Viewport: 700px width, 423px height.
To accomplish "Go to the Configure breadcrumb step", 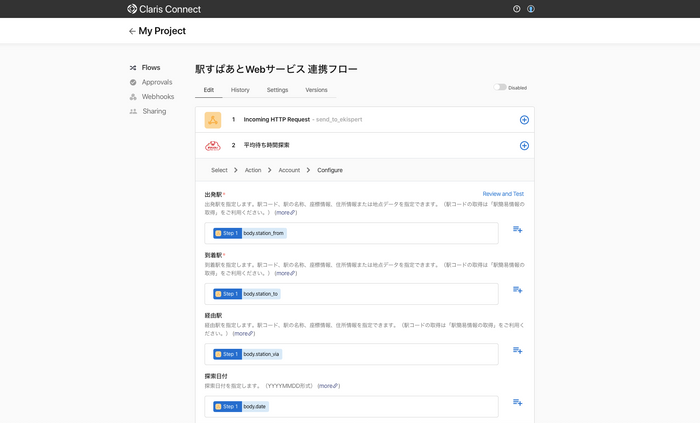I will click(x=330, y=170).
